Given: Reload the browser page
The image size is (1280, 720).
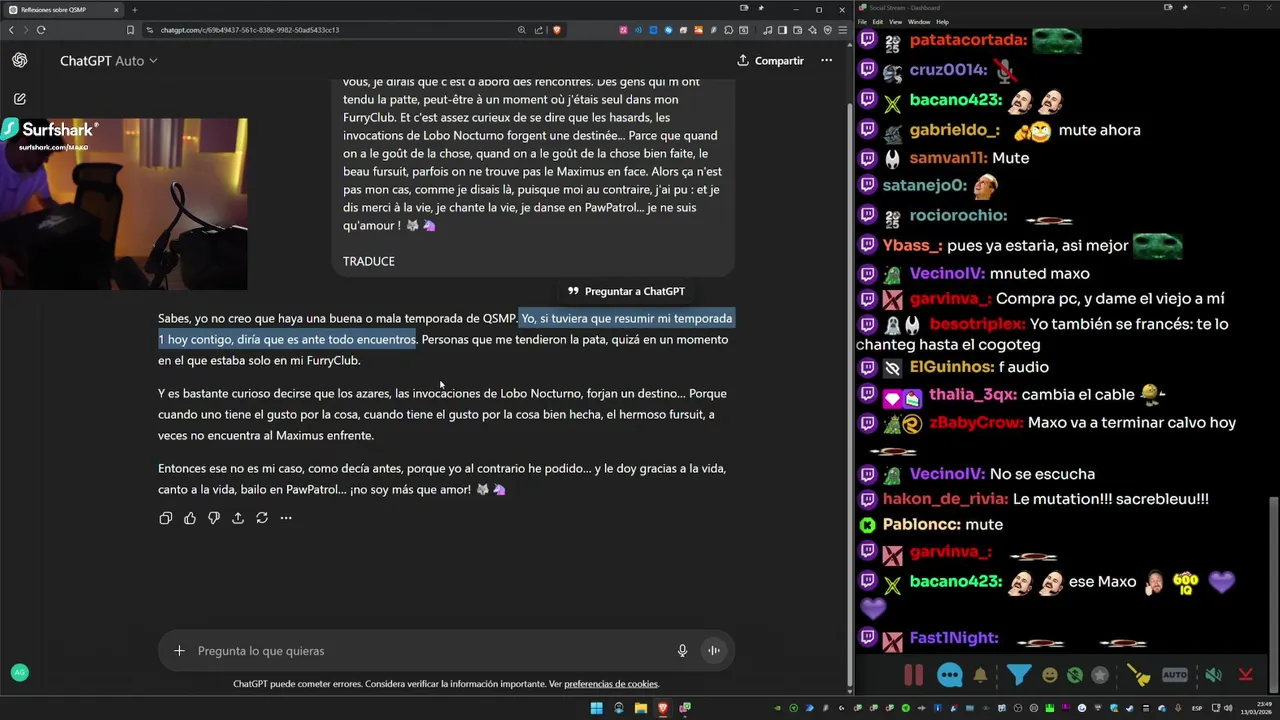Looking at the screenshot, I should [x=41, y=30].
